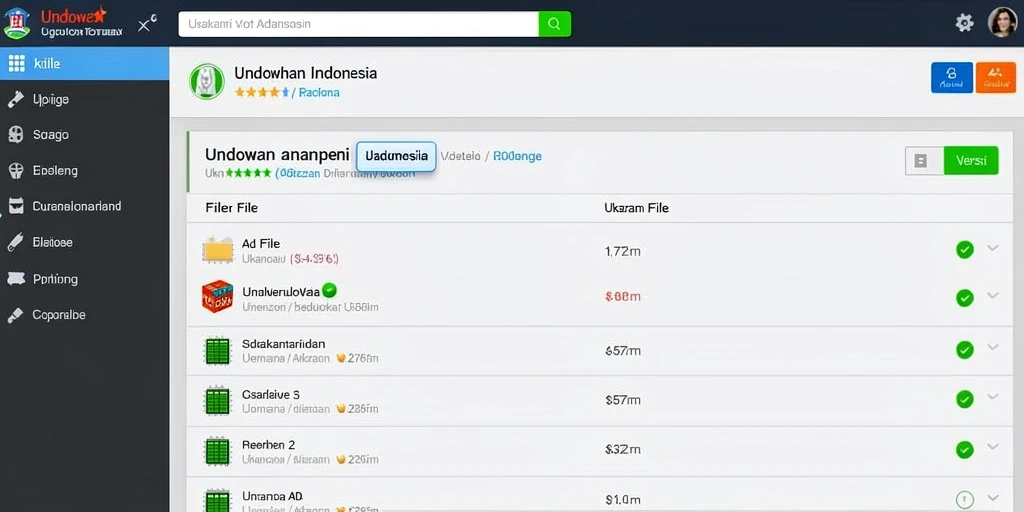Click the red cube Unalveruiovaia icon

click(217, 296)
